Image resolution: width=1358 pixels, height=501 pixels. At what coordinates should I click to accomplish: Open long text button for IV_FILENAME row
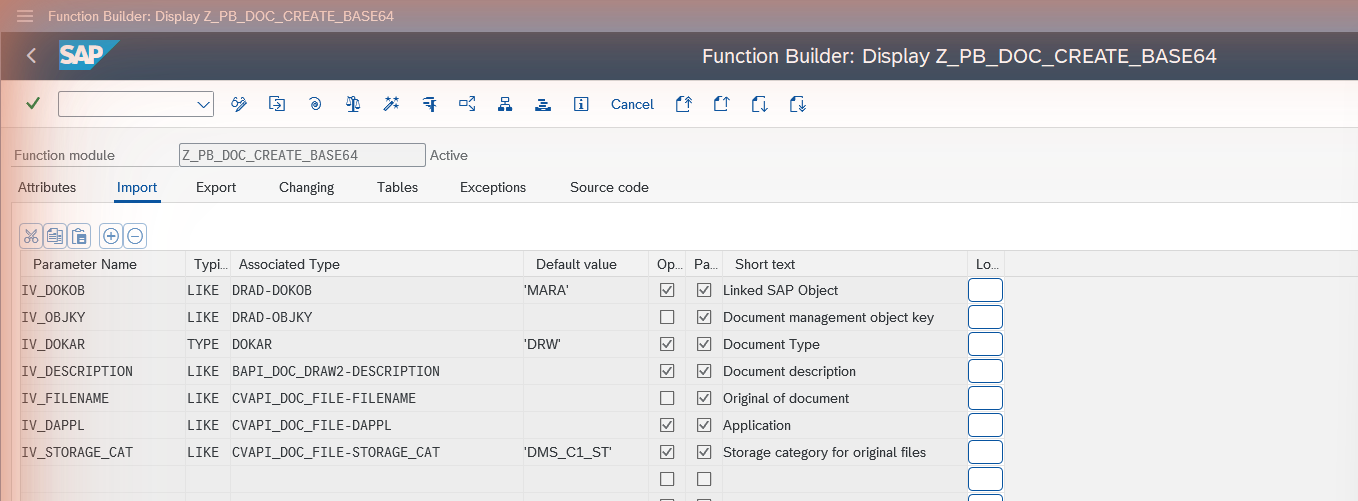pos(985,398)
